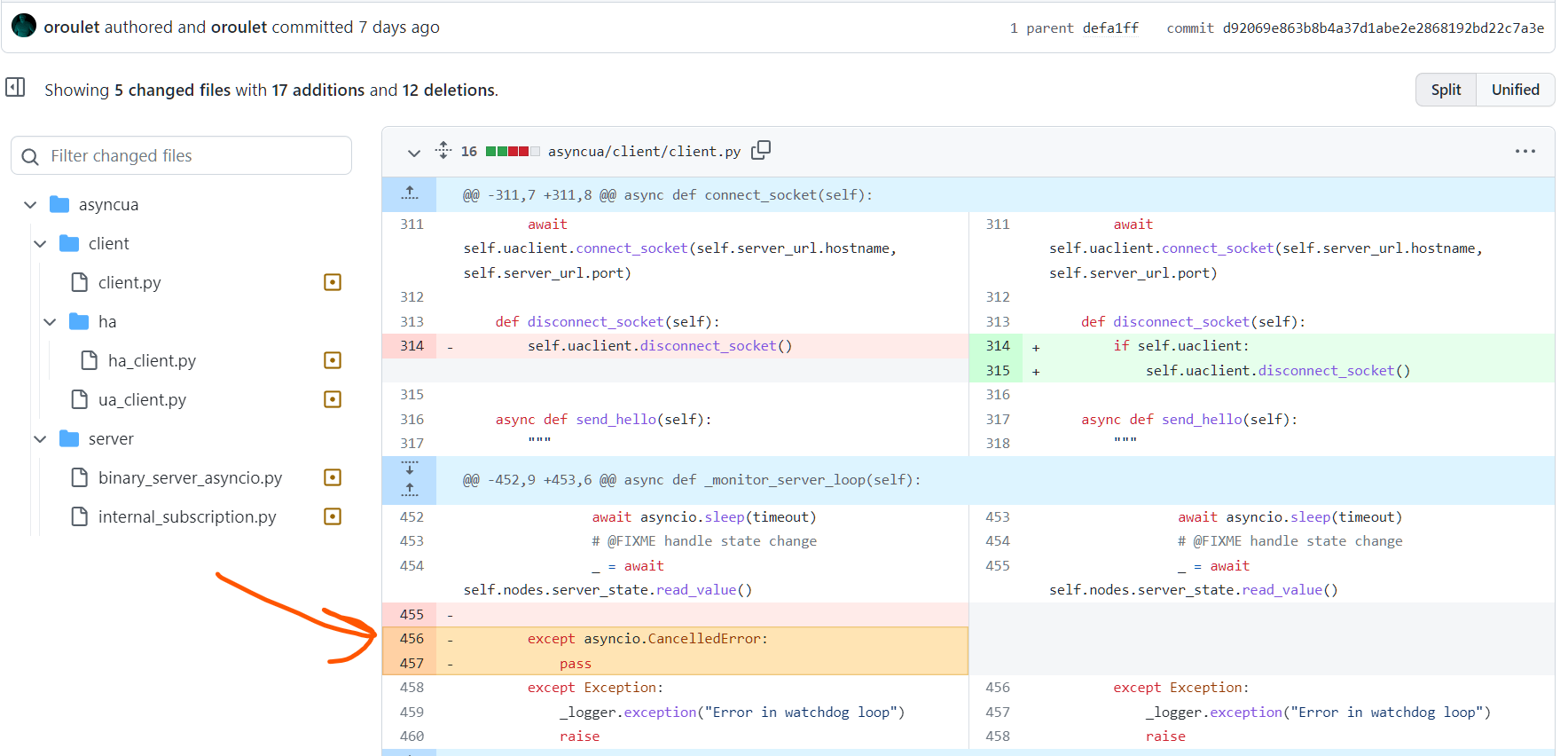Expand up above line 311 hunk
Image resolution: width=1568 pixels, height=756 pixels.
(x=409, y=193)
